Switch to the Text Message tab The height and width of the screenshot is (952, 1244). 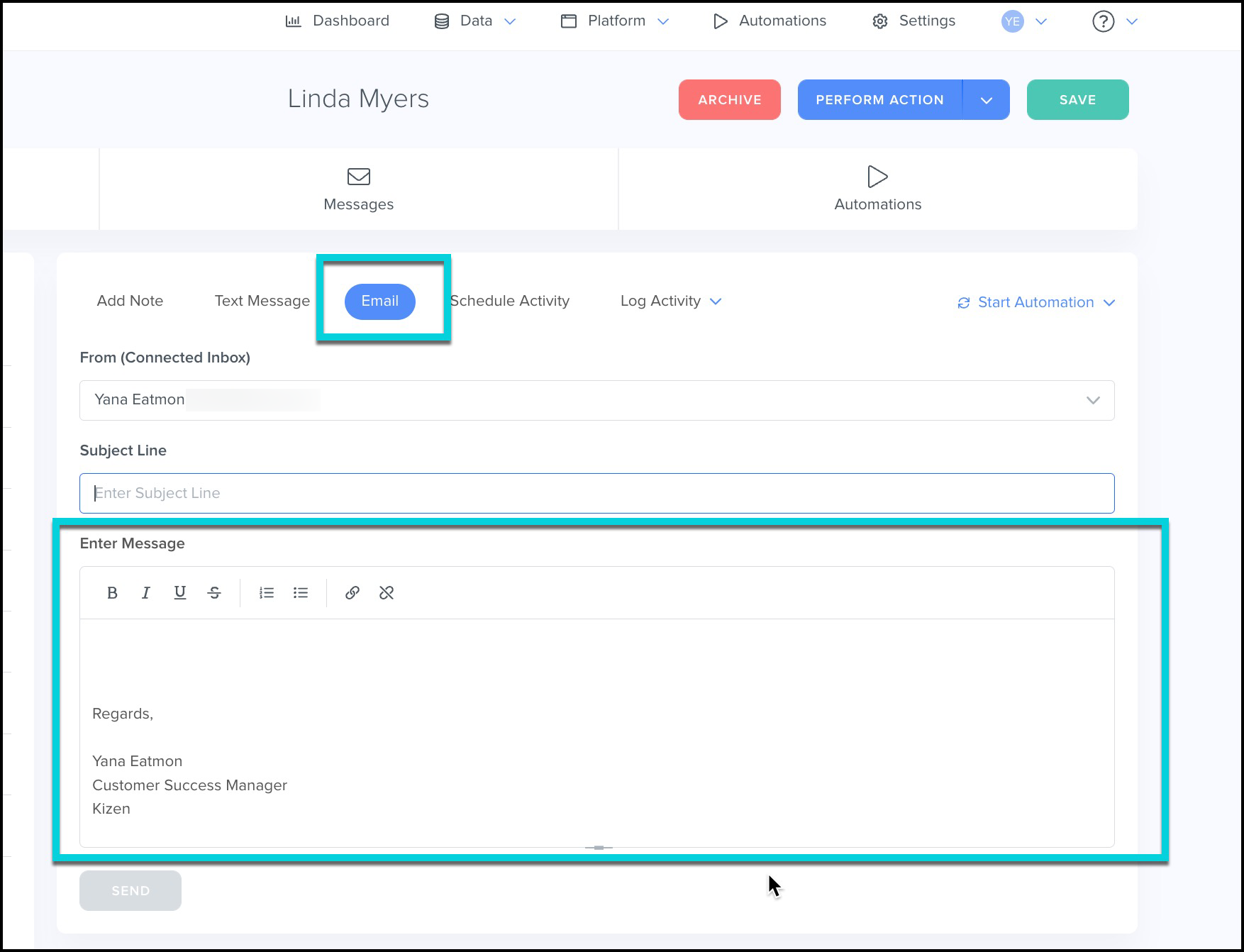point(262,301)
